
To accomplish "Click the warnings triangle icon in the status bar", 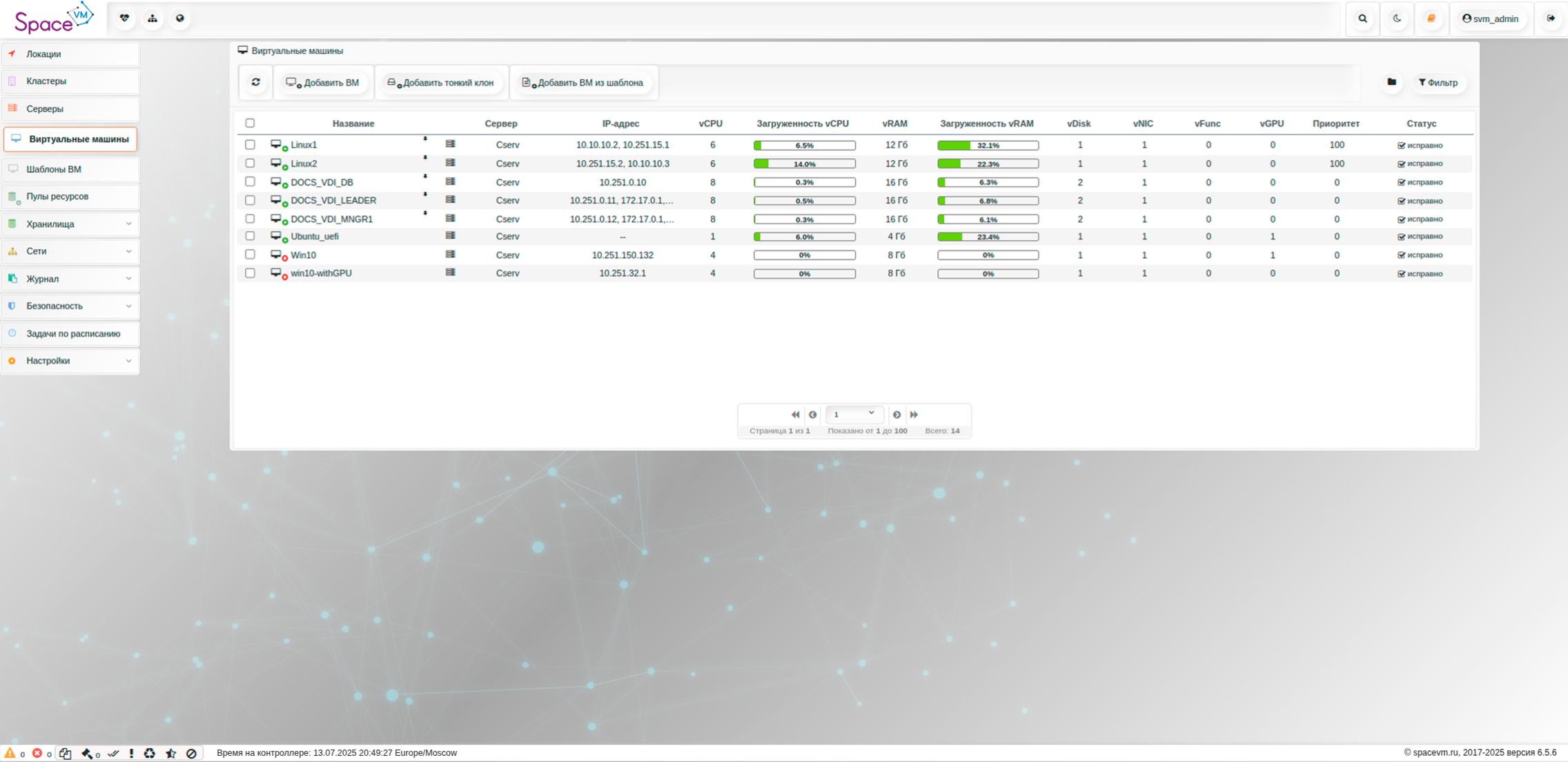I will [x=10, y=753].
